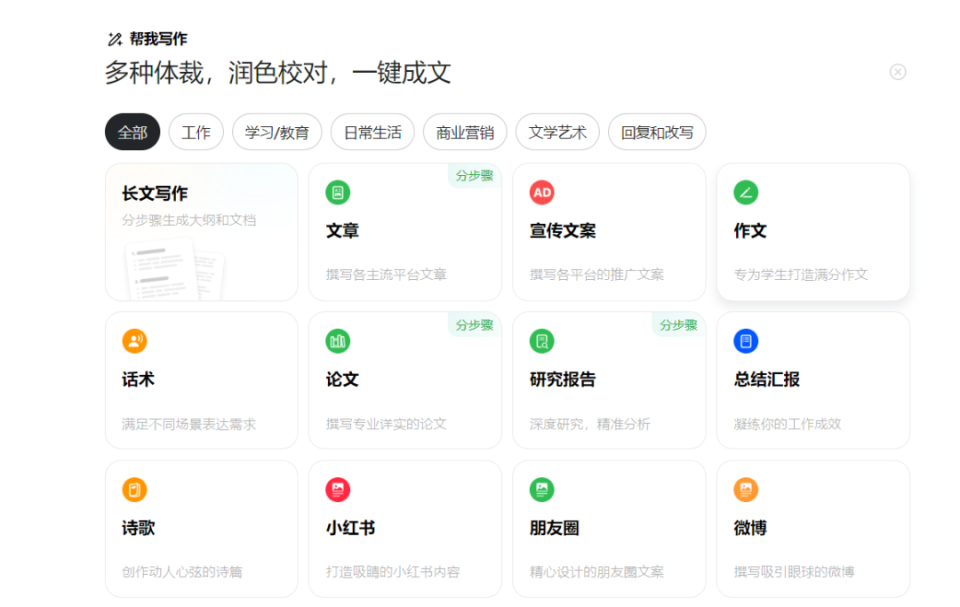Image resolution: width=960 pixels, height=607 pixels.
Task: Select the 回复和改写 category
Action: [x=656, y=132]
